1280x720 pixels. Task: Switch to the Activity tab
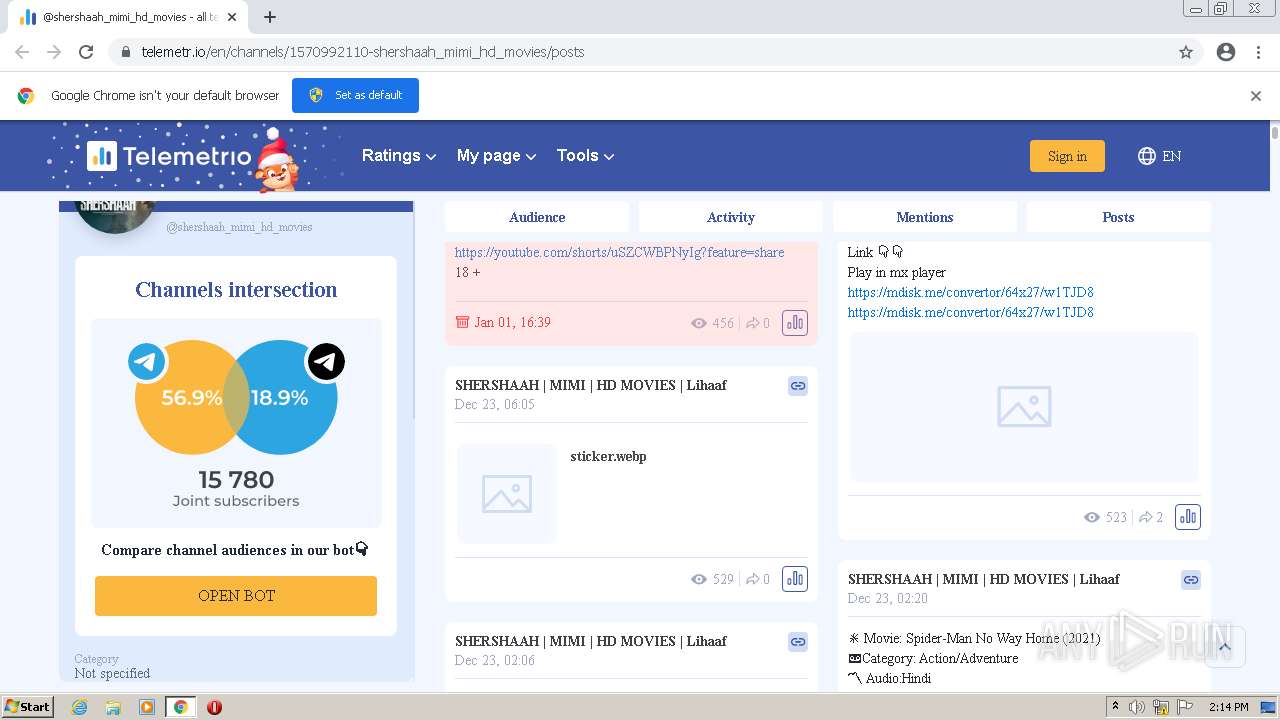(731, 217)
